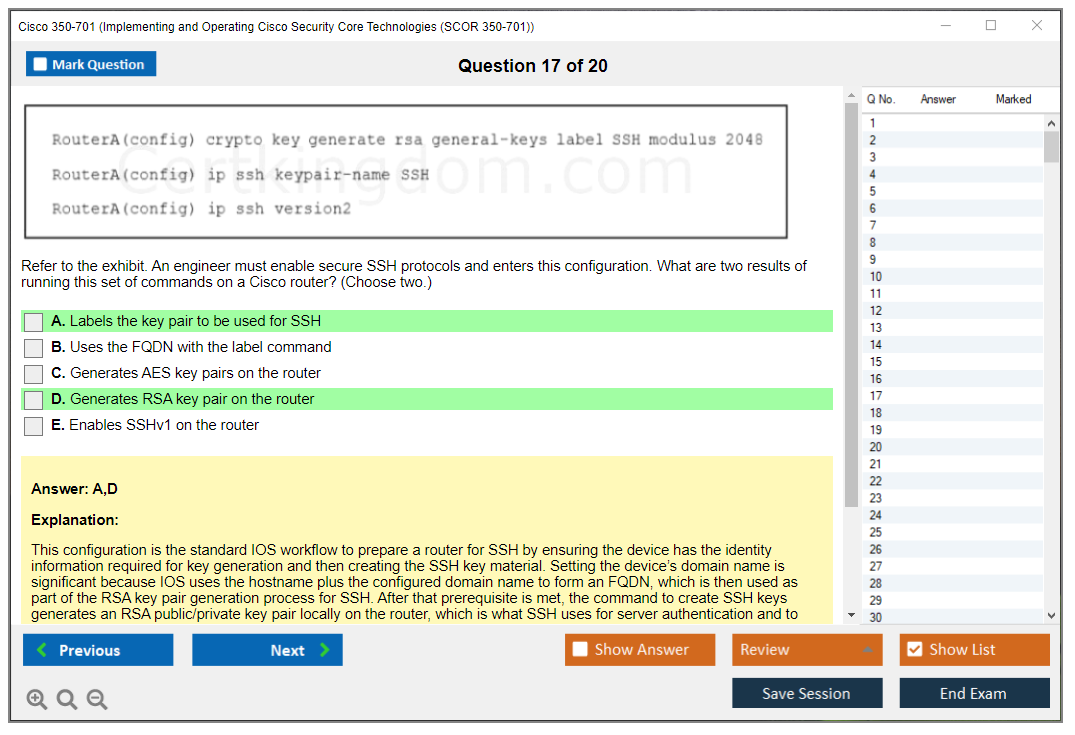Check answer option A checkbox
1075x735 pixels.
(34, 322)
